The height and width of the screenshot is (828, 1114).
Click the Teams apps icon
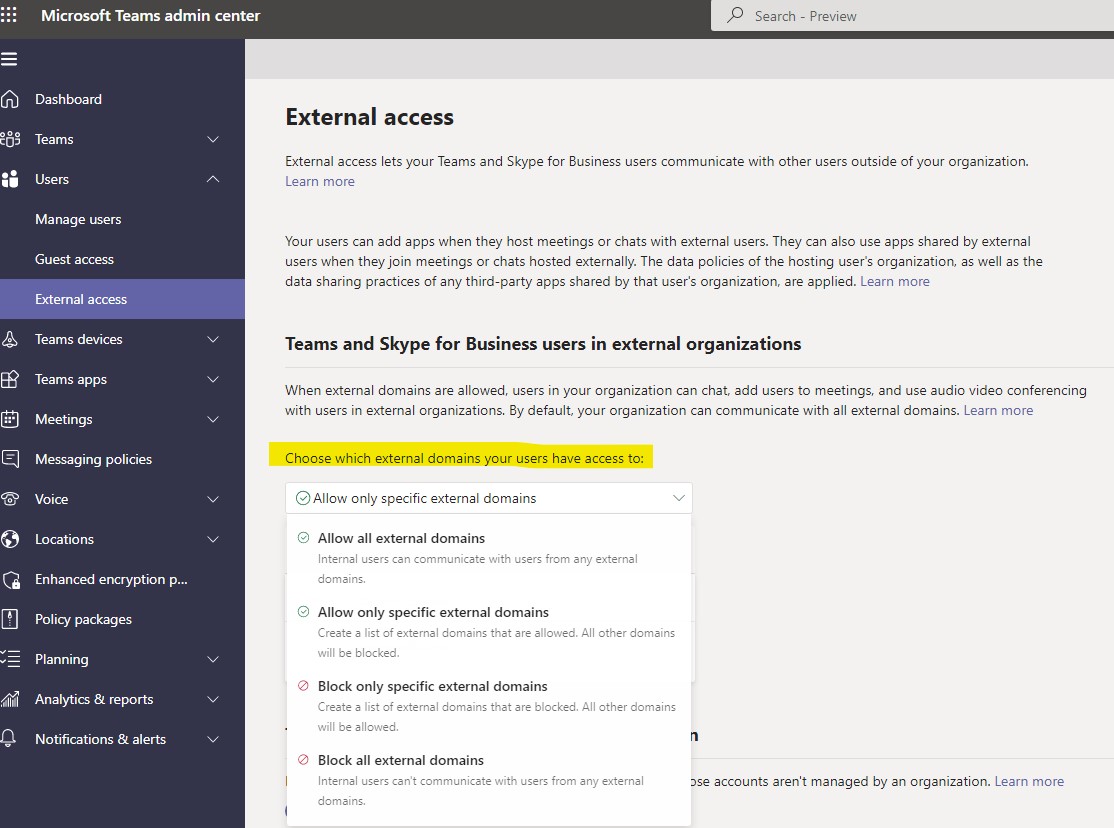[10, 380]
